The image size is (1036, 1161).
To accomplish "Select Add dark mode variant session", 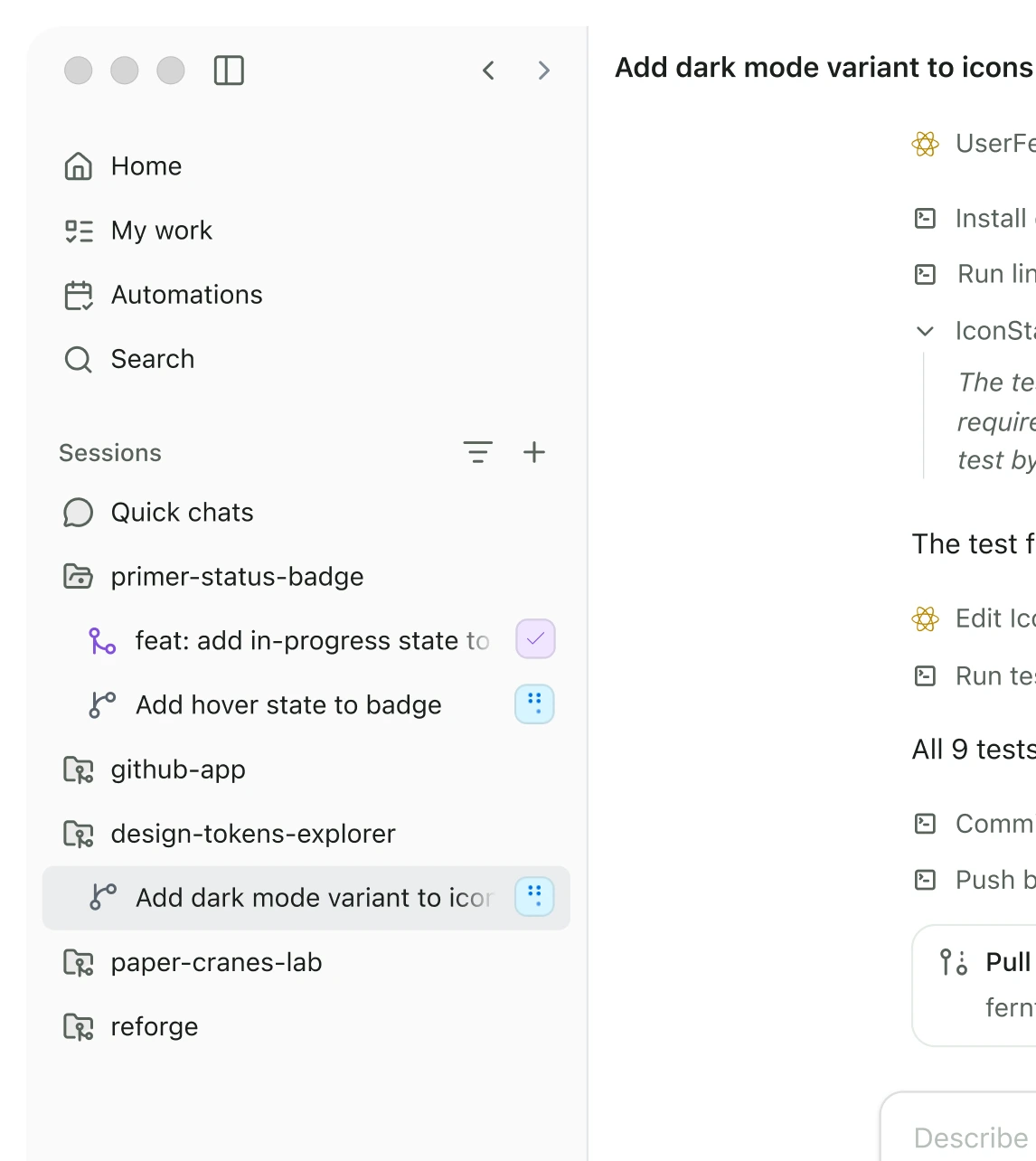I will [x=306, y=898].
